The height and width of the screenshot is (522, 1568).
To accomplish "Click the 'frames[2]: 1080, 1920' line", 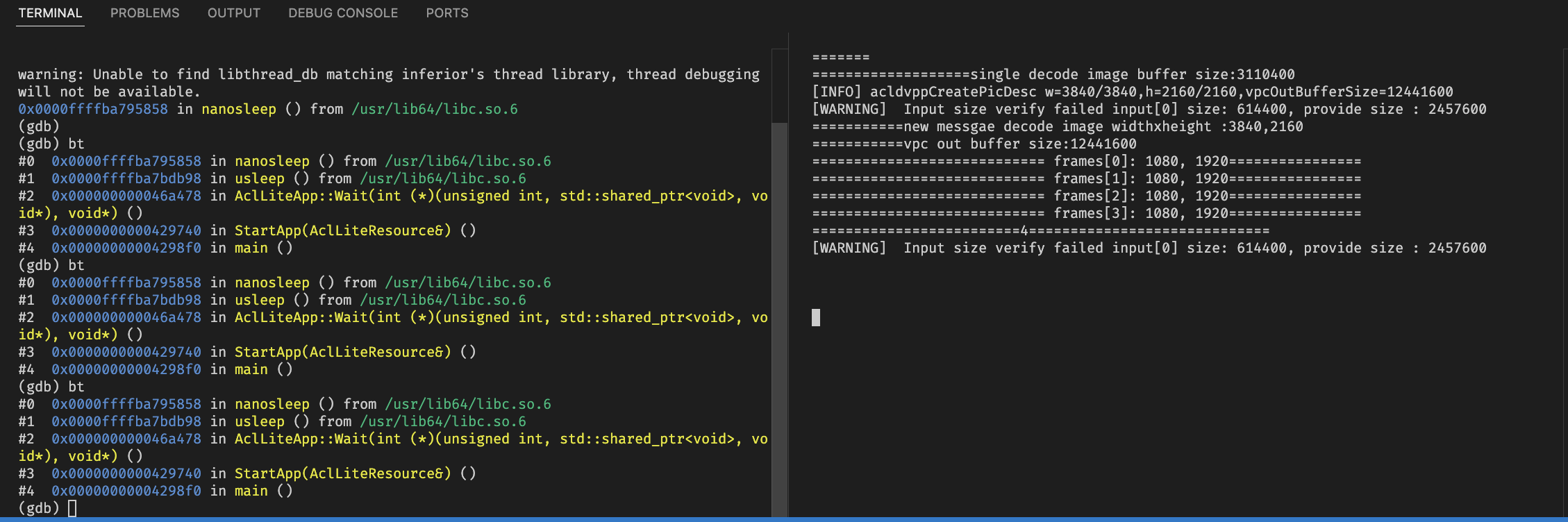I will pos(1087,196).
